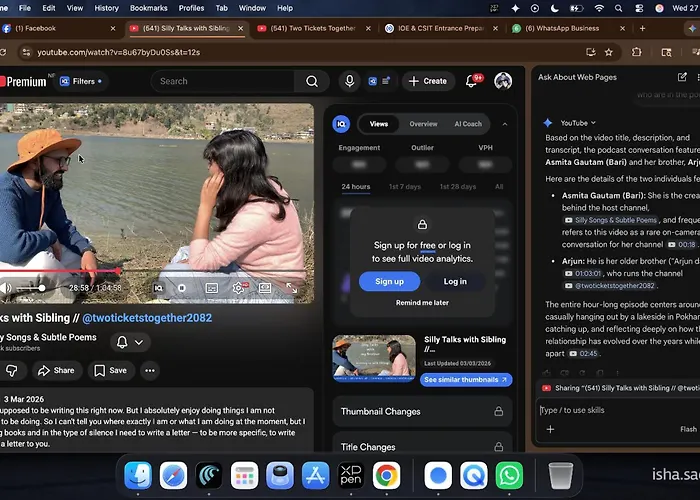Open the YouTube account avatar menu
This screenshot has height=500, width=700.
click(x=503, y=81)
